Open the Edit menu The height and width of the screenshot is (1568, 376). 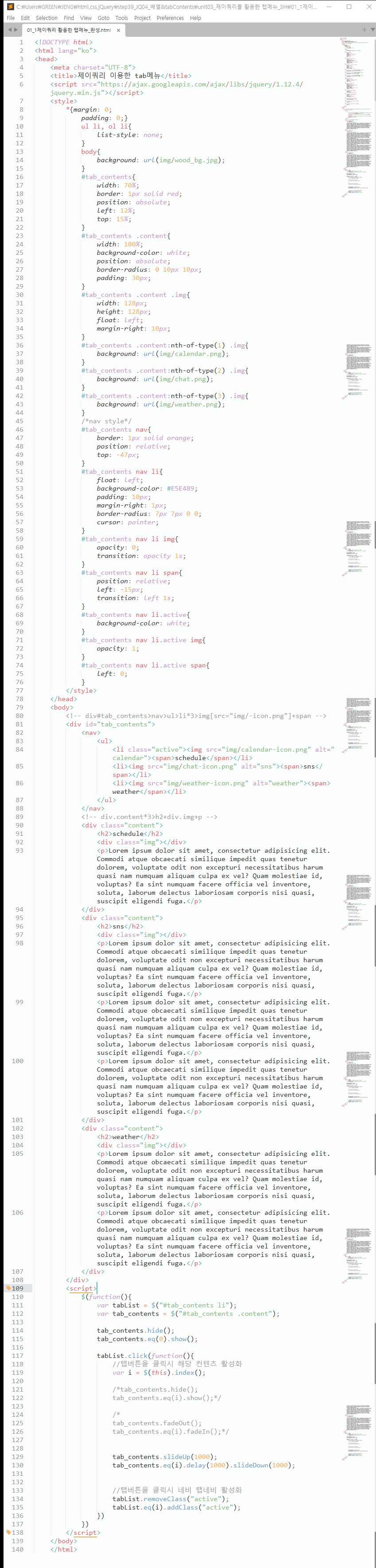pyautogui.click(x=25, y=18)
